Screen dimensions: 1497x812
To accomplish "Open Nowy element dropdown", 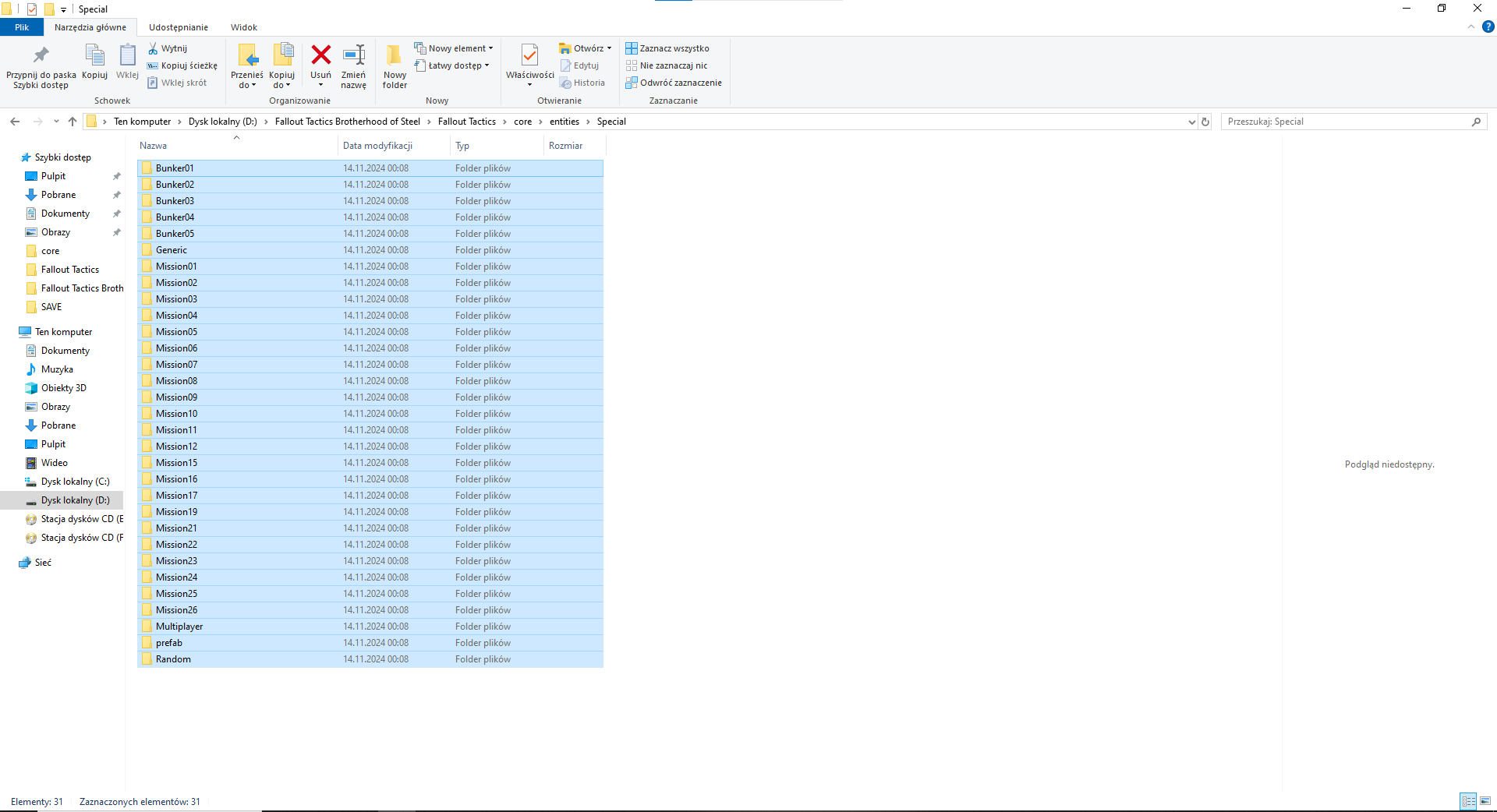I will click(x=454, y=48).
